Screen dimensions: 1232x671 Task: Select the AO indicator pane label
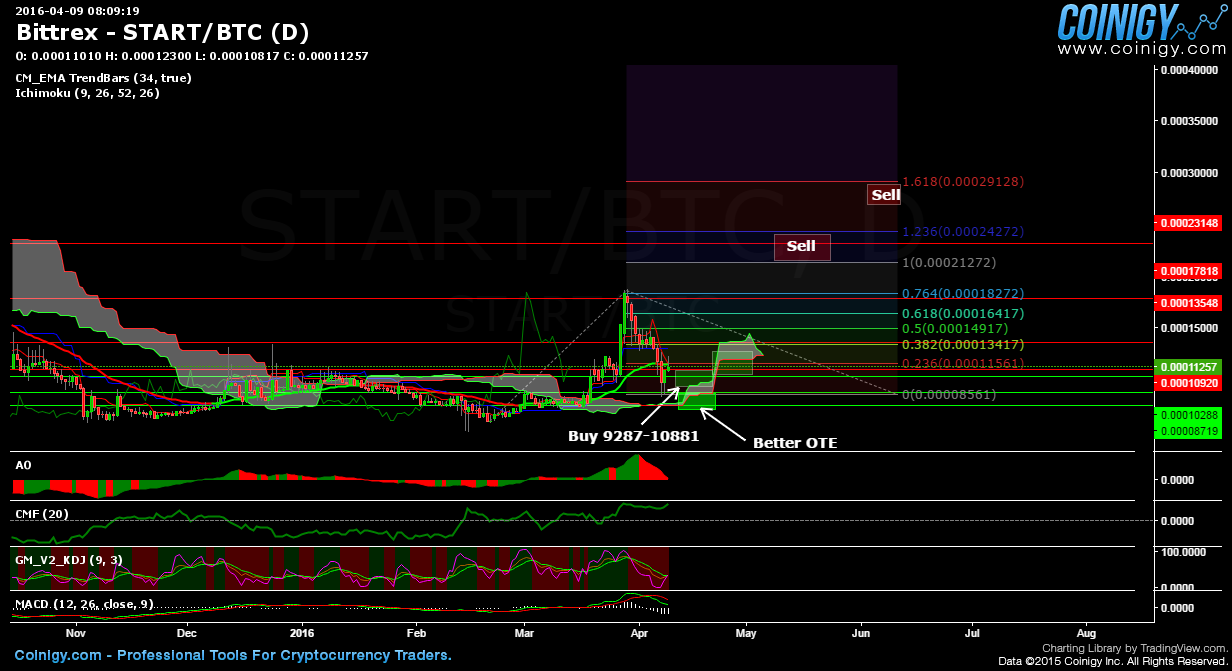pyautogui.click(x=23, y=465)
